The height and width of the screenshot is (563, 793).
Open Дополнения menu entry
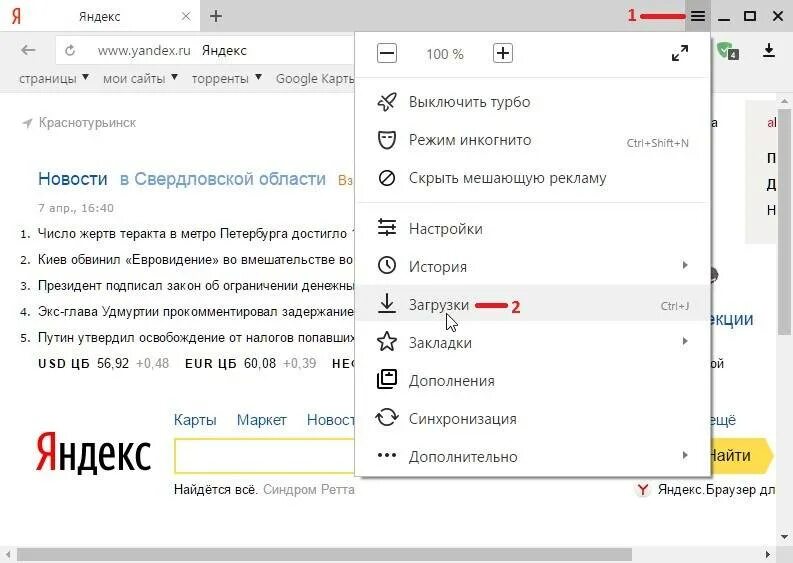(533, 380)
